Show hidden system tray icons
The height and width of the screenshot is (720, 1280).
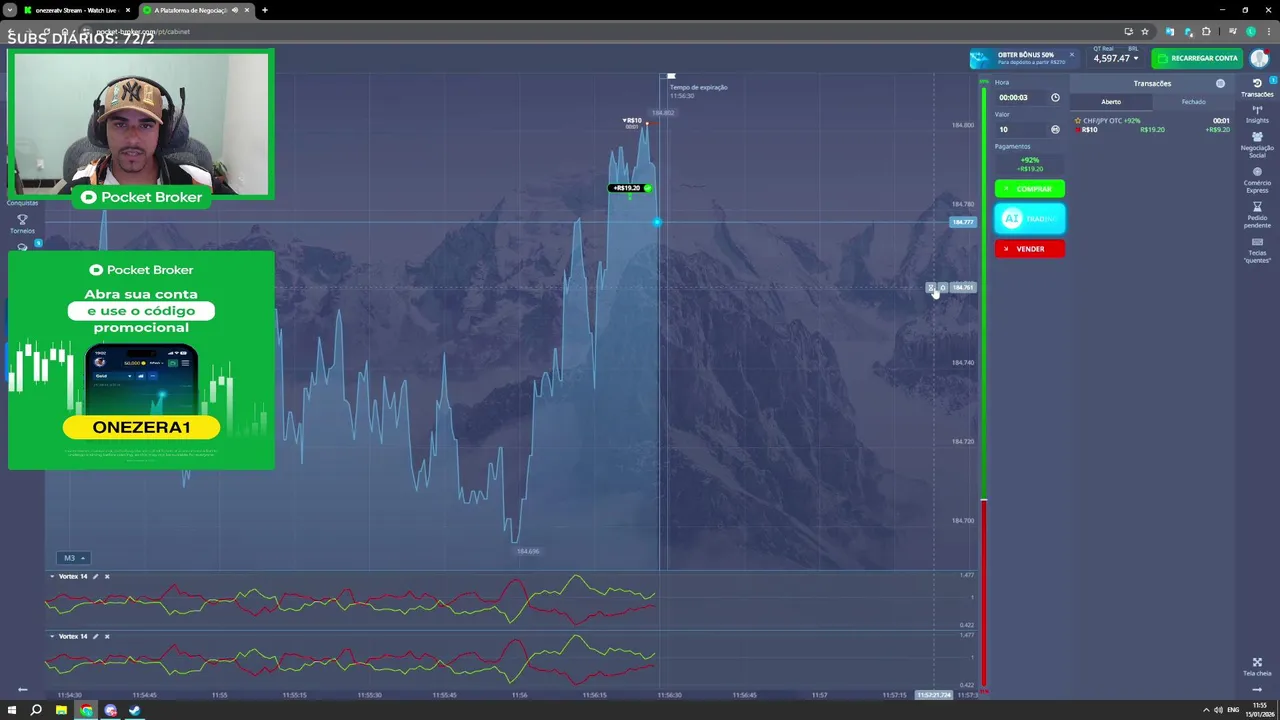coord(1205,710)
